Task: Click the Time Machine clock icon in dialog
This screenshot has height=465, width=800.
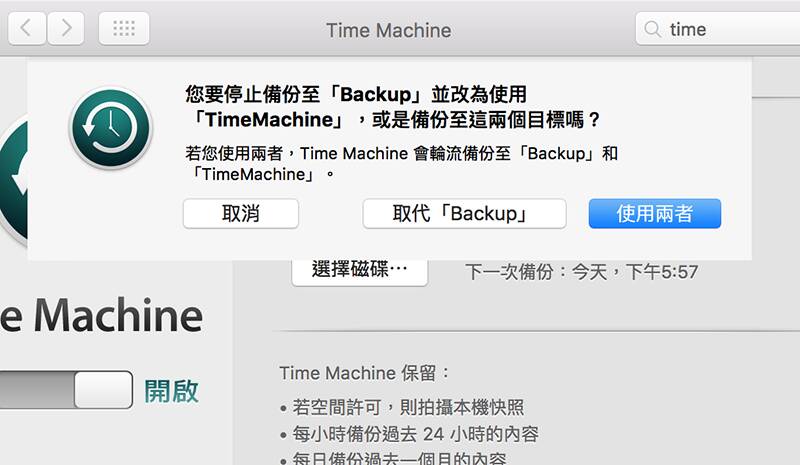Action: (x=111, y=128)
